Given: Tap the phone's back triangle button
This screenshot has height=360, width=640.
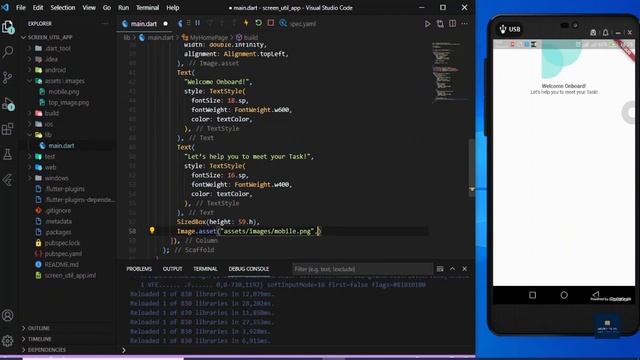Looking at the screenshot, I should pos(596,294).
